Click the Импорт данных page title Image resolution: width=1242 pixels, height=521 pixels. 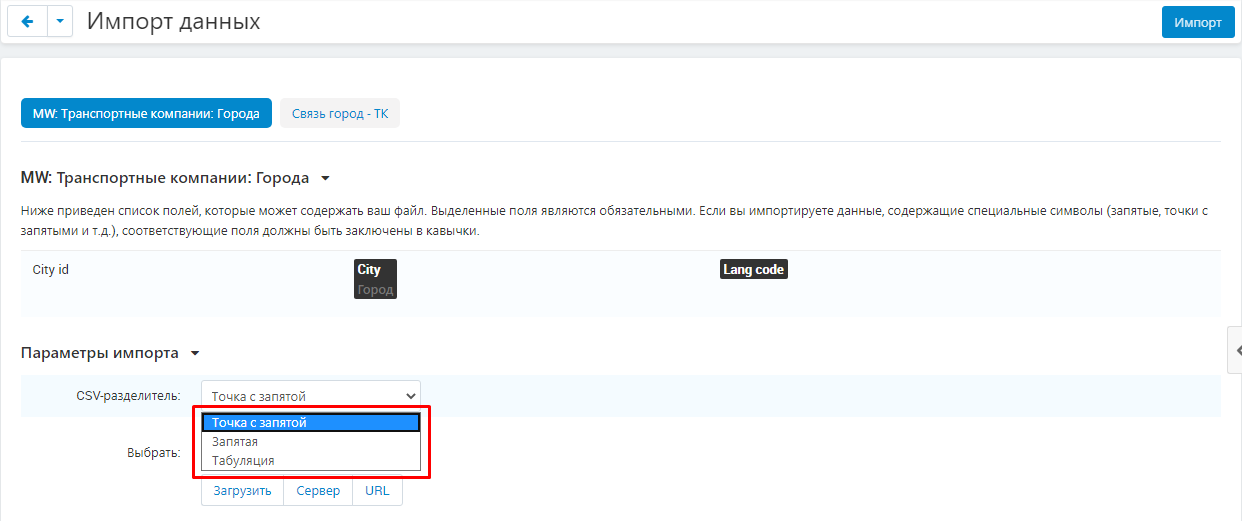tap(173, 22)
